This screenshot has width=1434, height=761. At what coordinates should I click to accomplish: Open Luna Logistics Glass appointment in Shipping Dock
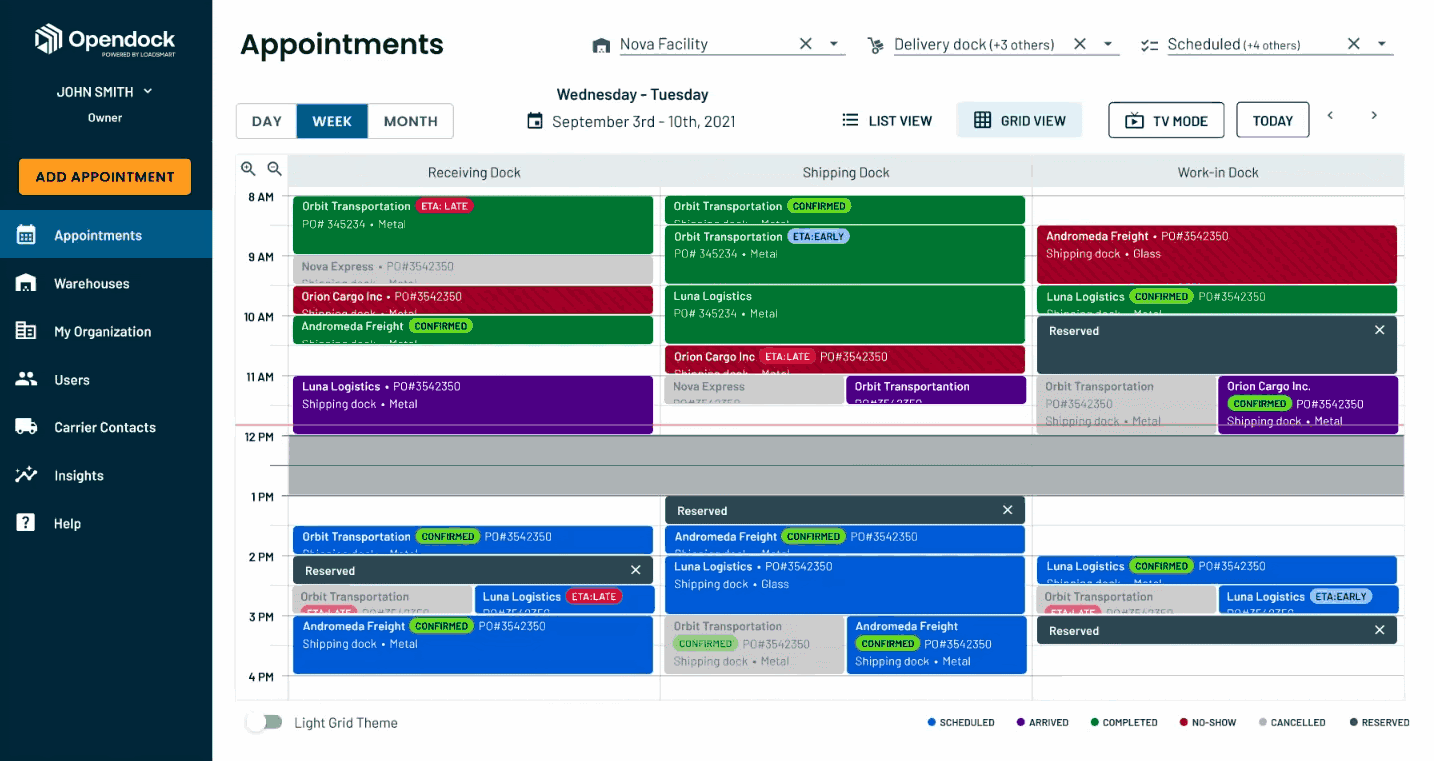(845, 585)
